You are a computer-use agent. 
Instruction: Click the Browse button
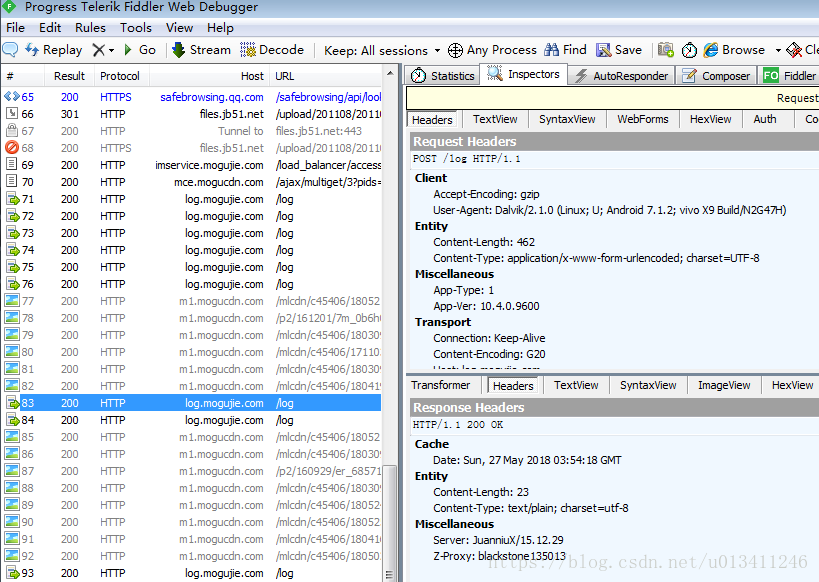click(x=734, y=50)
